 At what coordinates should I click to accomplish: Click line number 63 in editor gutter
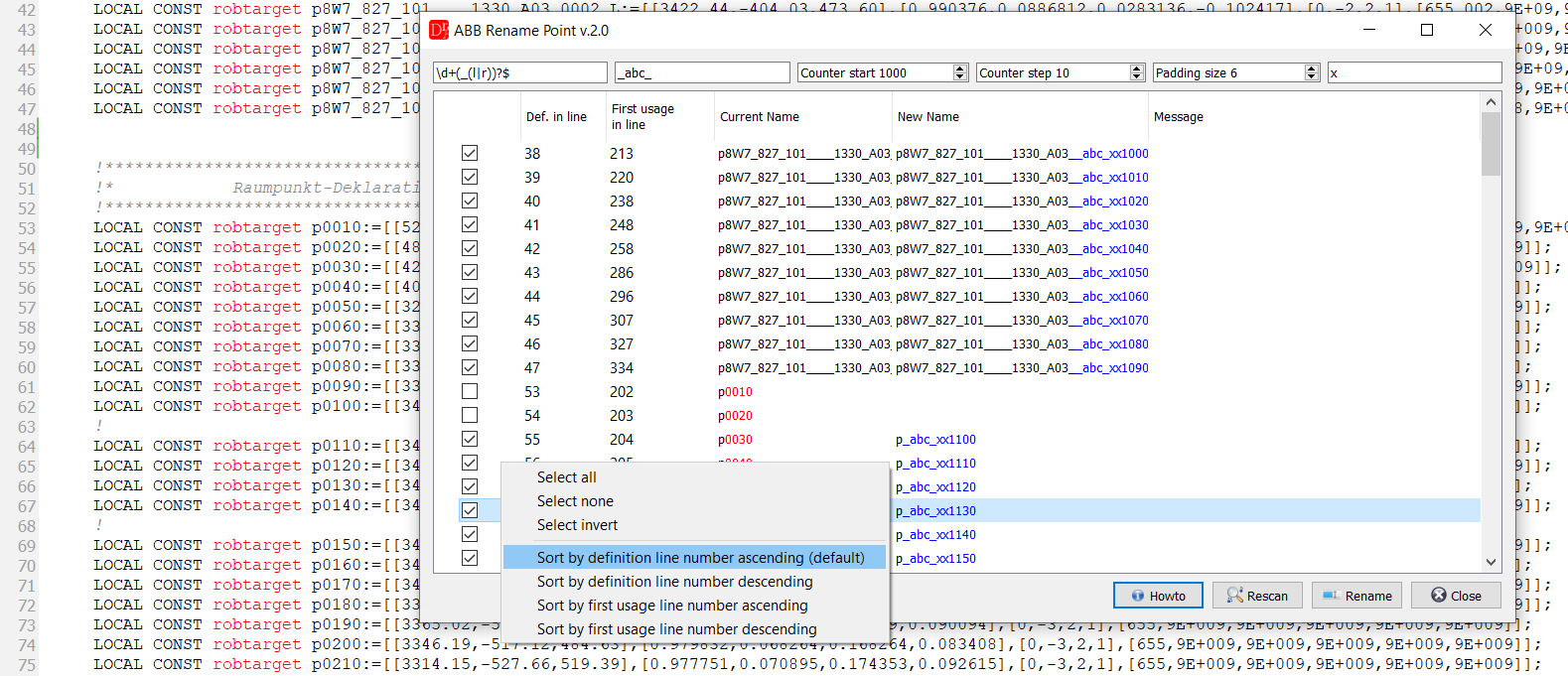tap(27, 427)
